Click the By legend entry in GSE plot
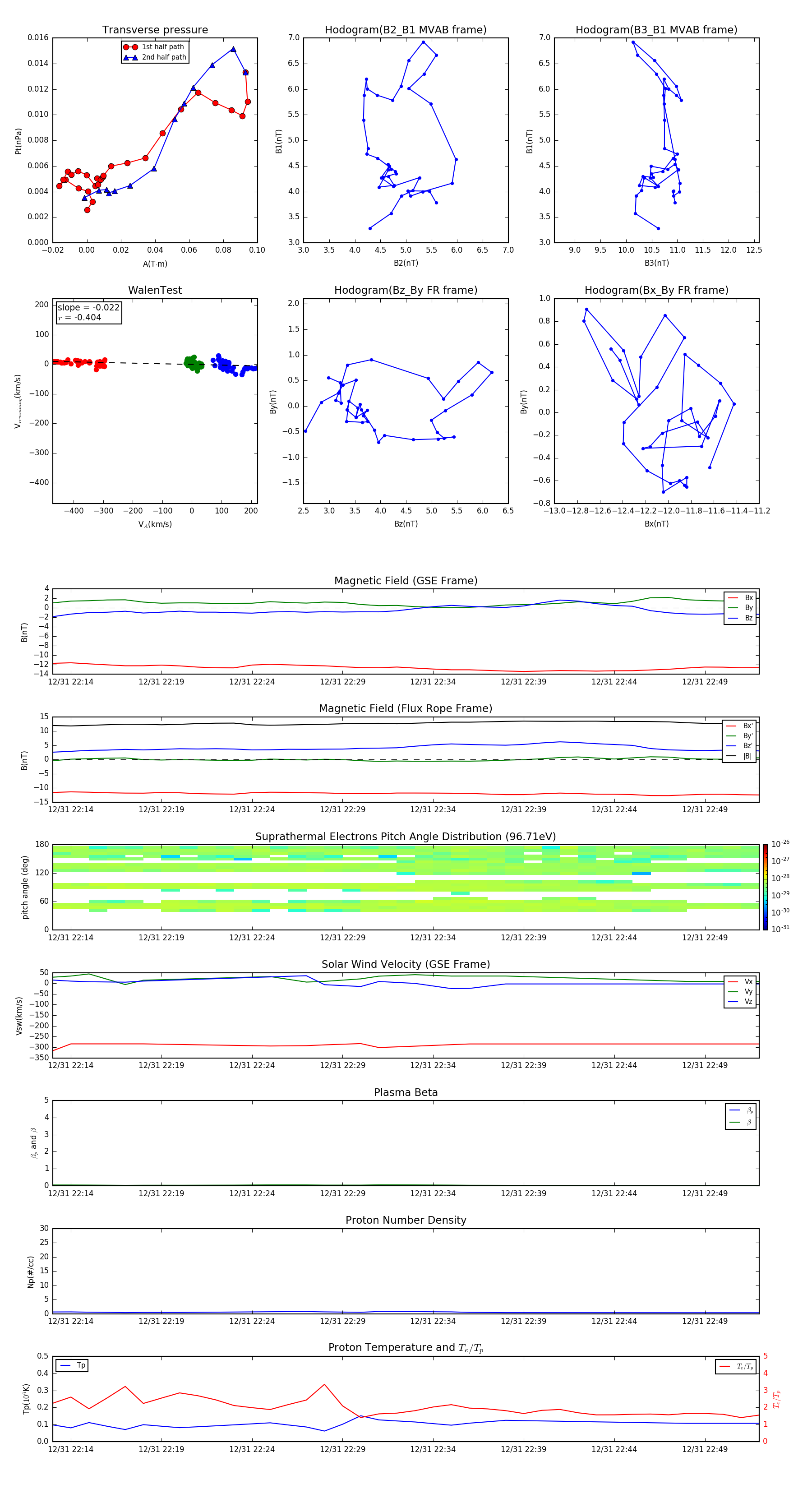 click(741, 607)
